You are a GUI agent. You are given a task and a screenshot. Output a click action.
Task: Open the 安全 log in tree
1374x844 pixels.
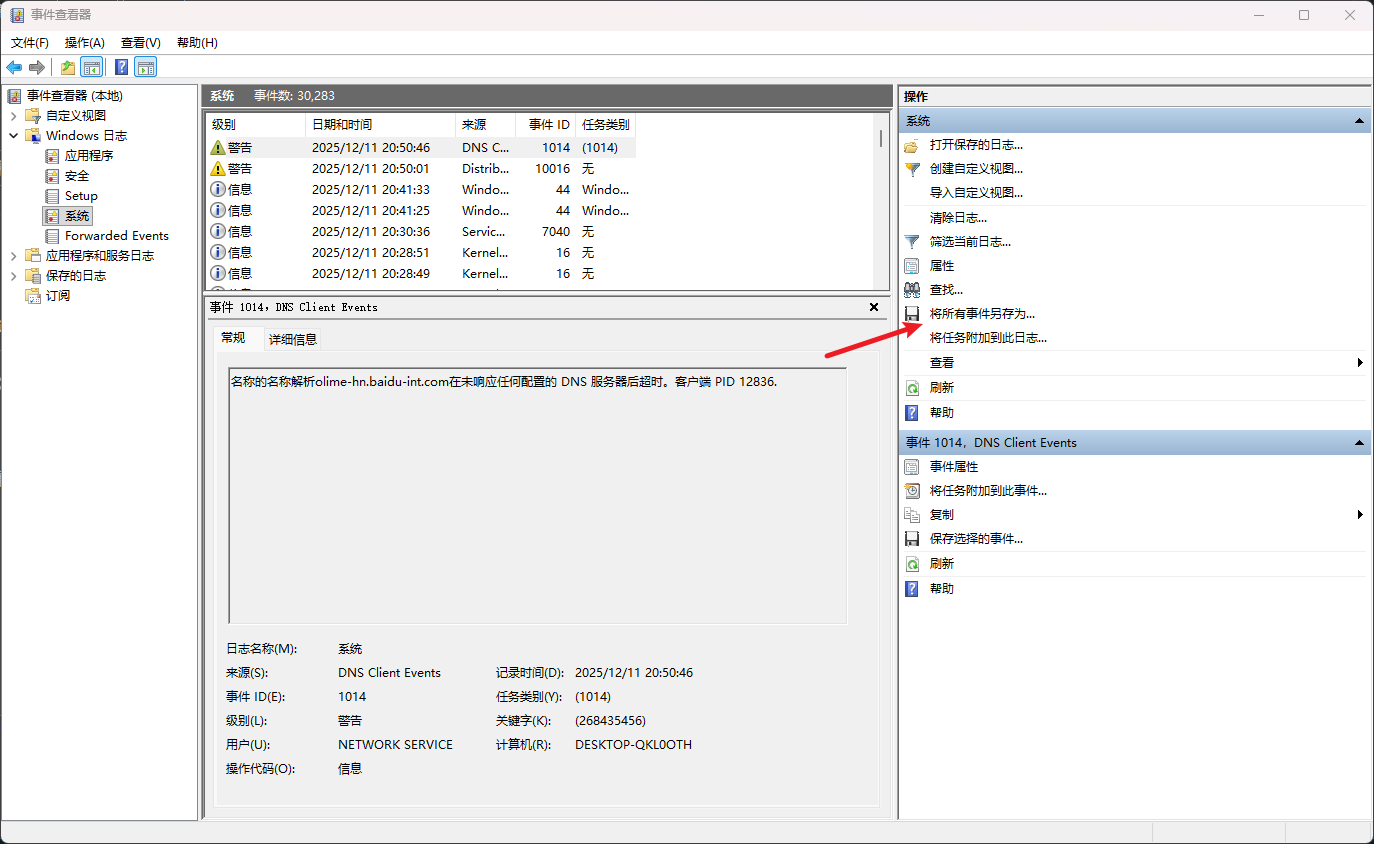(67, 175)
